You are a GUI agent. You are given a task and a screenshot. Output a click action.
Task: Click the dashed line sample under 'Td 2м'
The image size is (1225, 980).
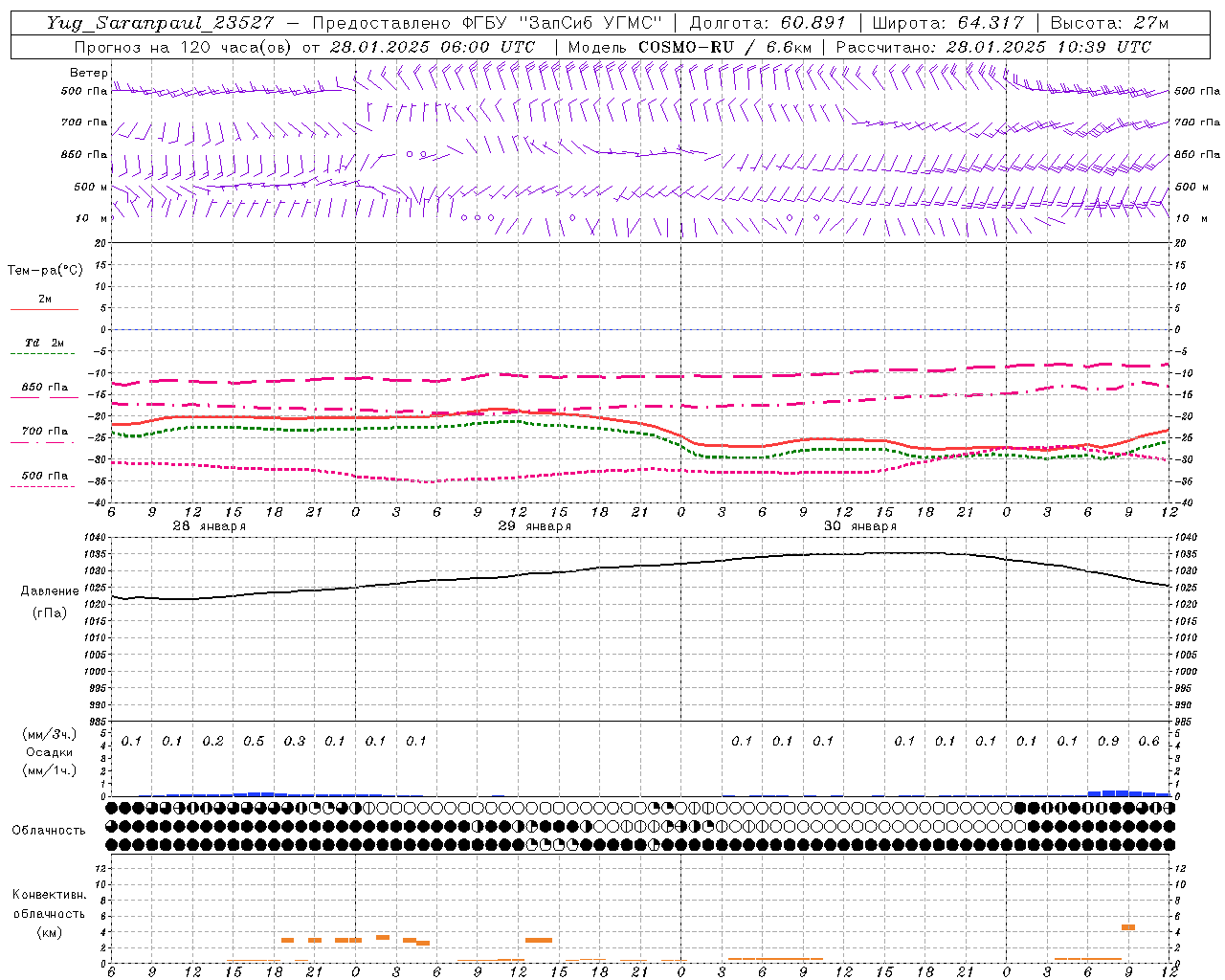pyautogui.click(x=44, y=354)
